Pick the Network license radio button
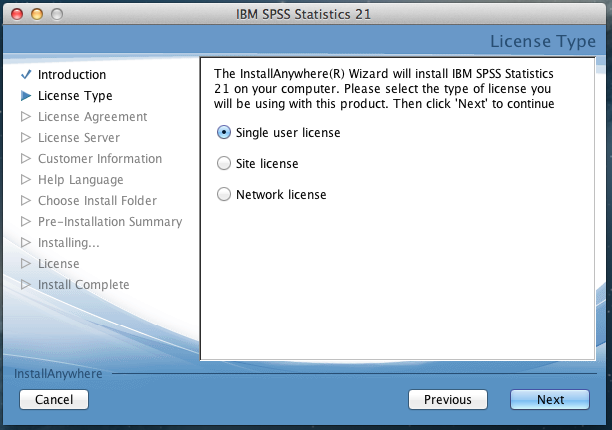This screenshot has width=612, height=430. click(224, 194)
